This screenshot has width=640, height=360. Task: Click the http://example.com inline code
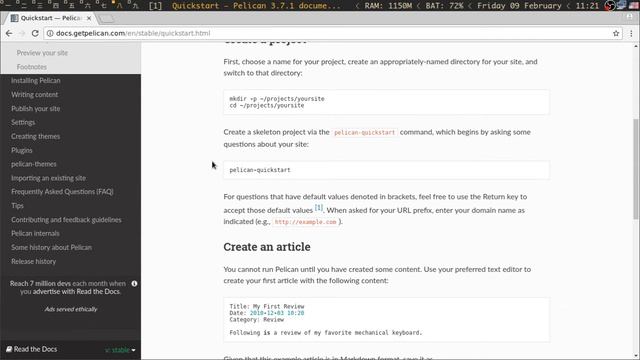tap(305, 222)
